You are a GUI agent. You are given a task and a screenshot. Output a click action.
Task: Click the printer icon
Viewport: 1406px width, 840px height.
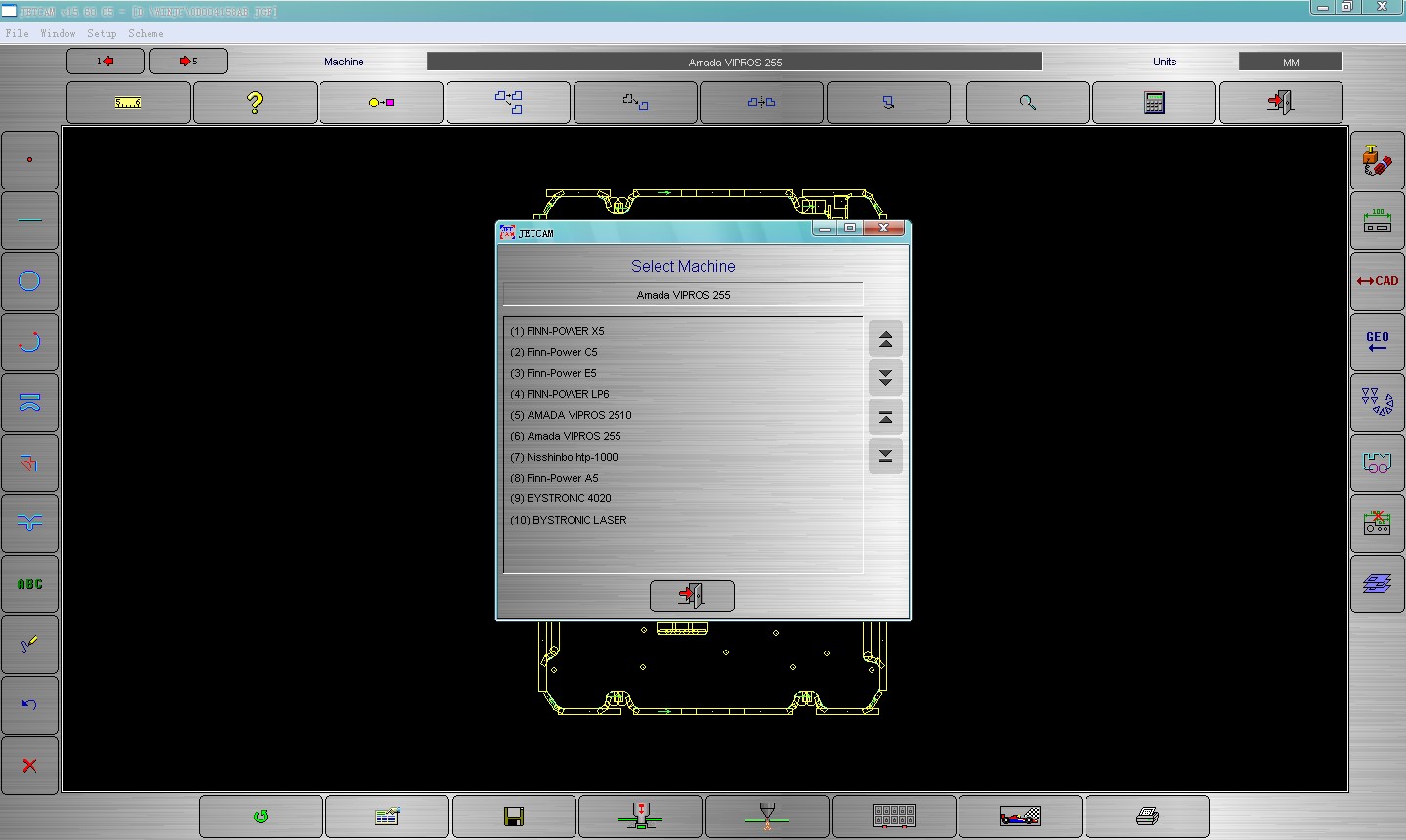[x=1147, y=817]
